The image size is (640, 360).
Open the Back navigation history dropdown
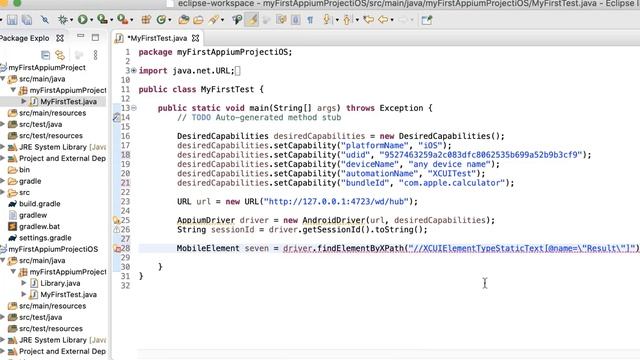[x=392, y=20]
